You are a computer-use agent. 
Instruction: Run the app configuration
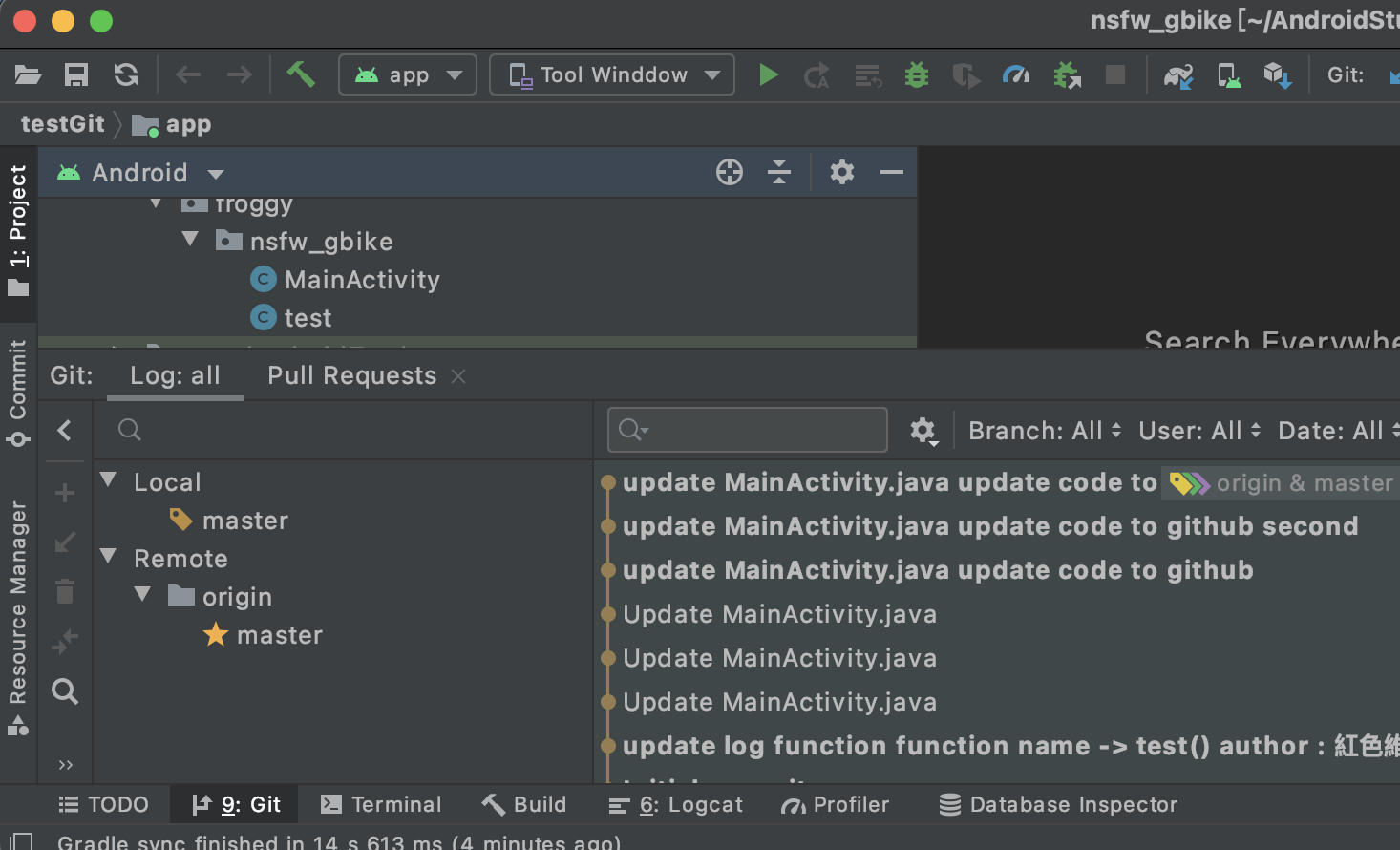click(x=769, y=74)
